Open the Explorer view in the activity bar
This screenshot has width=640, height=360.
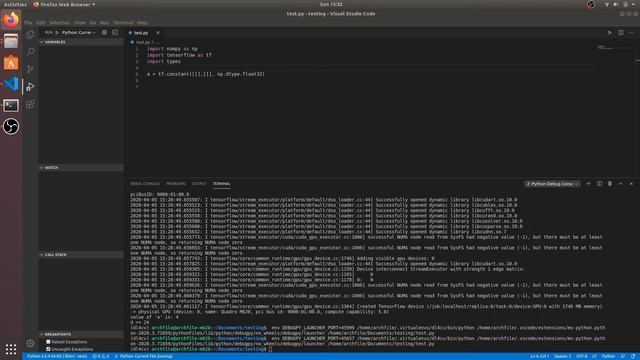pyautogui.click(x=30, y=35)
